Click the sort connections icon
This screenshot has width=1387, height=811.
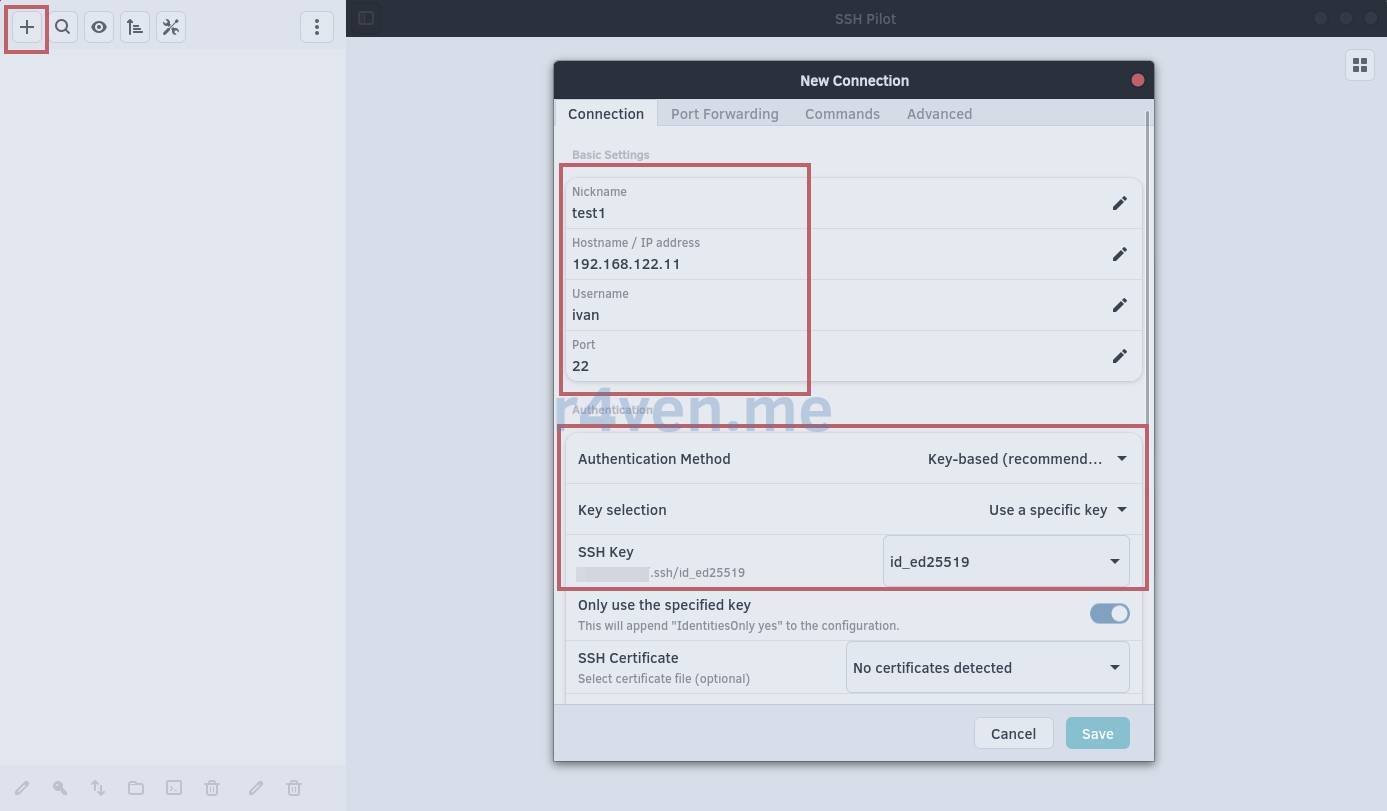[135, 27]
